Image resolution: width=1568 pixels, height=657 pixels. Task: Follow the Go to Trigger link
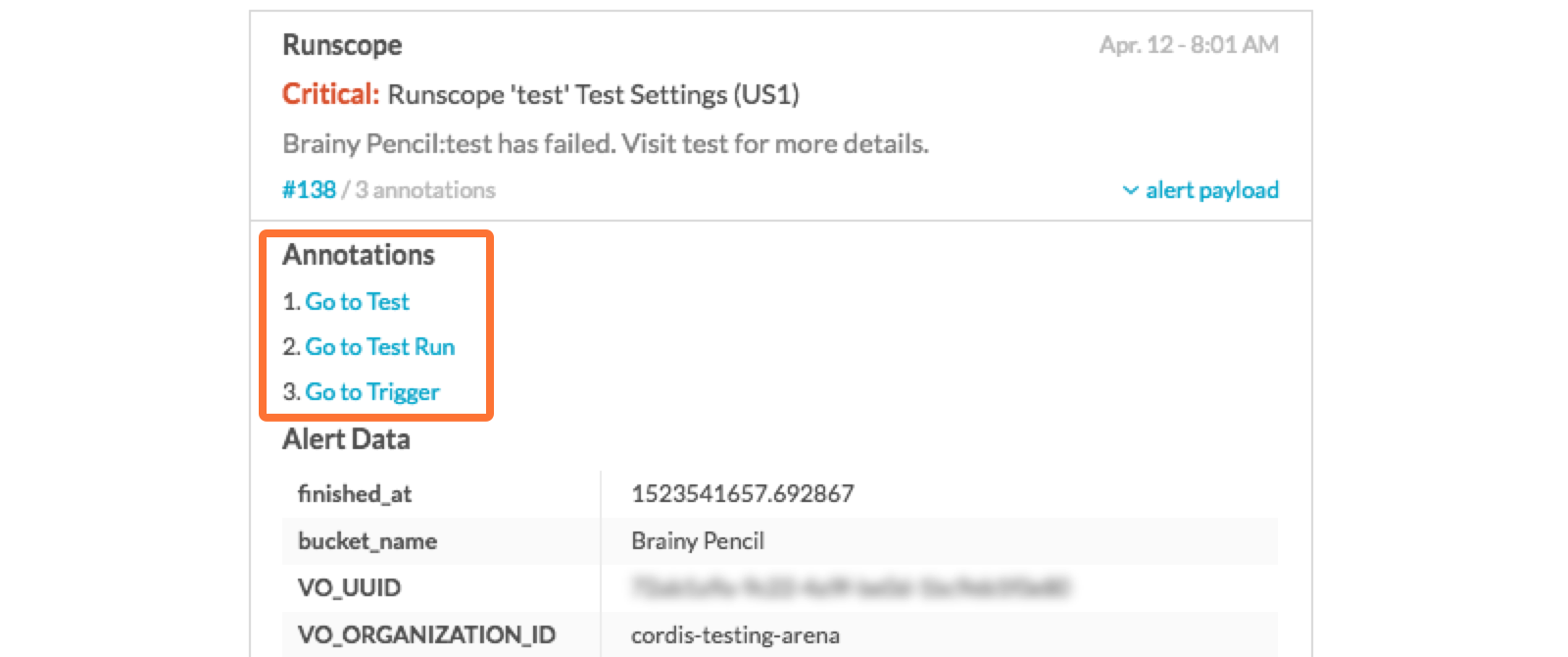(x=372, y=392)
